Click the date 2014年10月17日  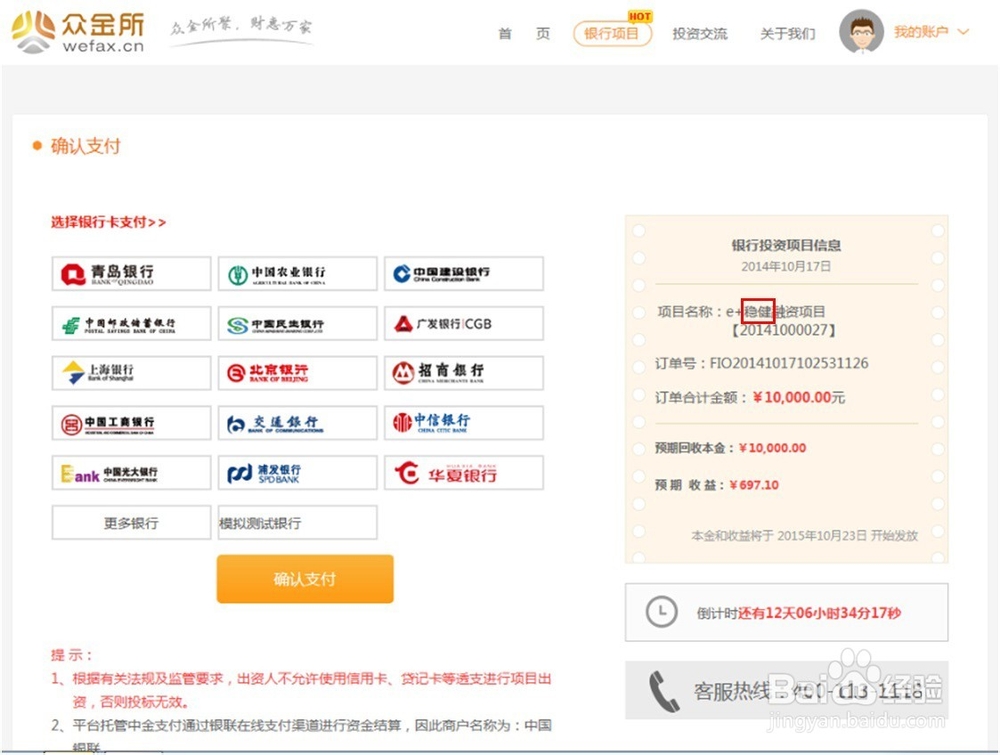(786, 267)
